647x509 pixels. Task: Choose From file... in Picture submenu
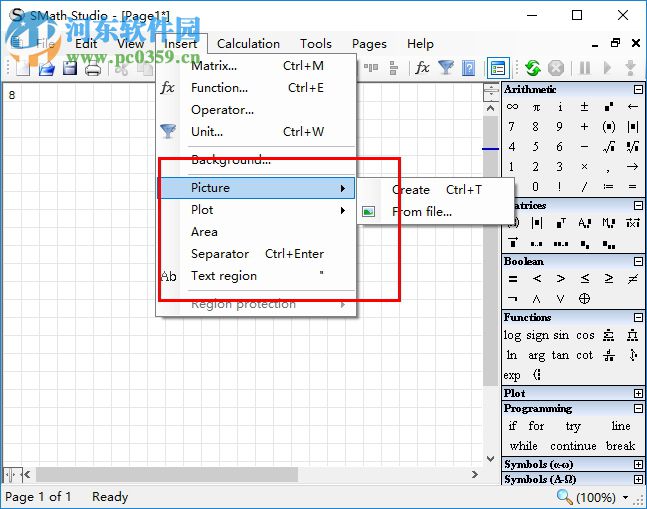tap(436, 212)
